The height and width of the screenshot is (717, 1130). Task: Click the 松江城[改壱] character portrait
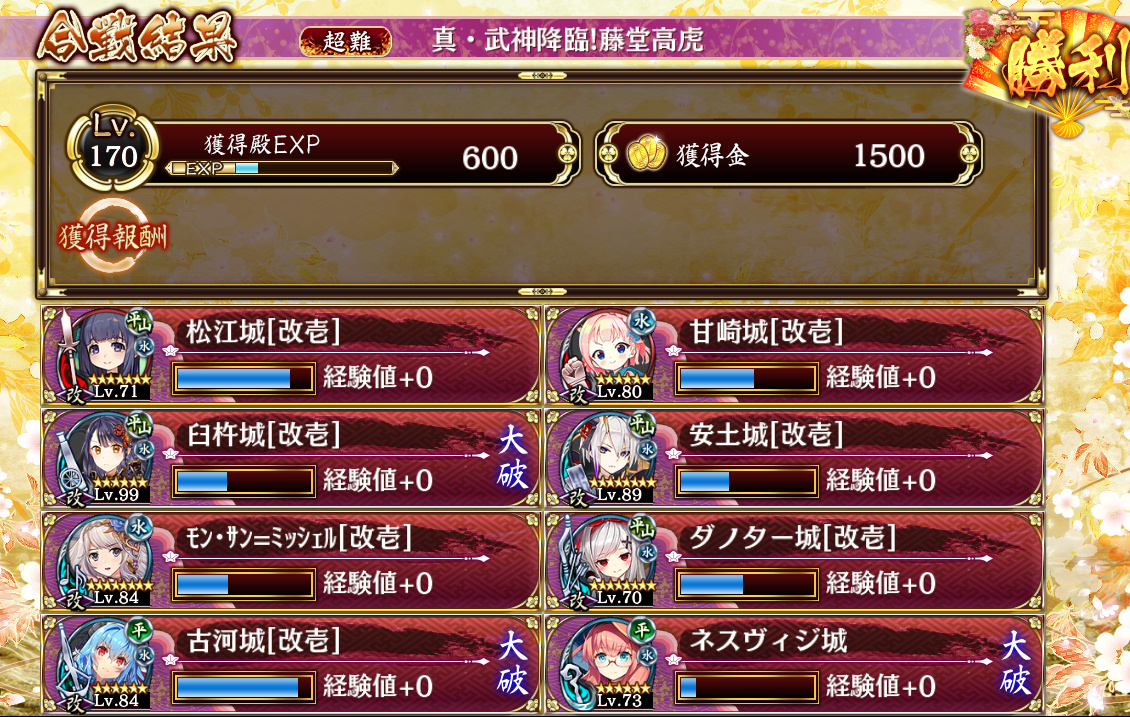point(104,354)
